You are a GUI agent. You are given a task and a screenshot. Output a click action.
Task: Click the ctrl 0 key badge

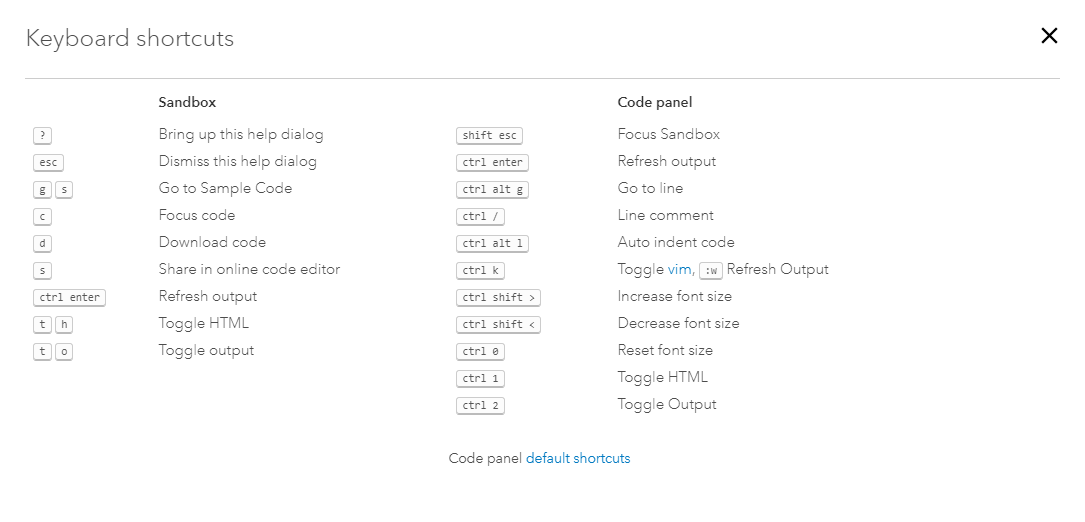pyautogui.click(x=480, y=351)
